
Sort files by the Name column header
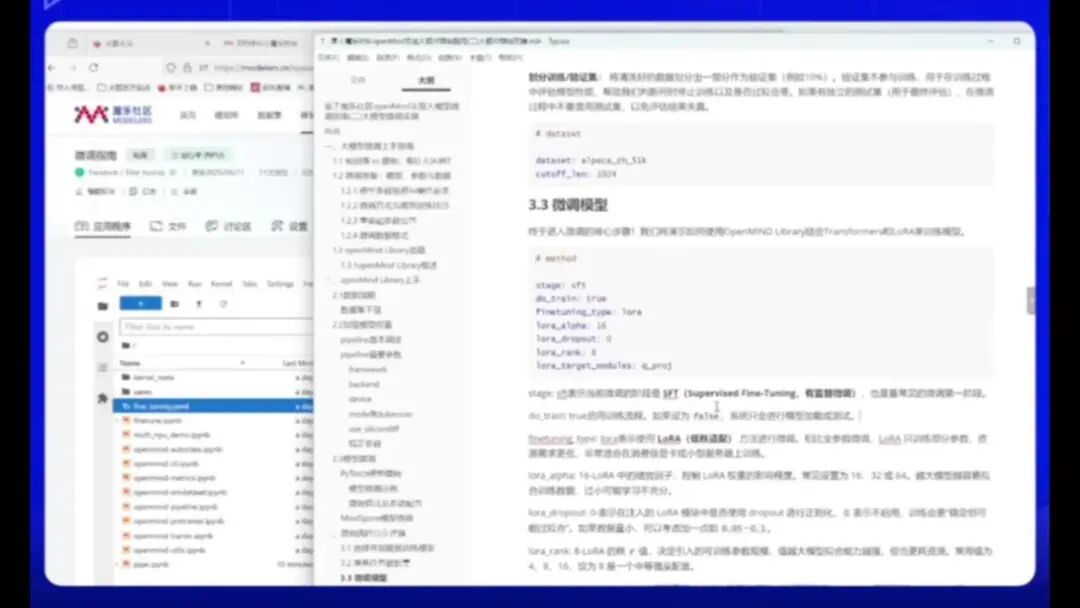pos(129,363)
